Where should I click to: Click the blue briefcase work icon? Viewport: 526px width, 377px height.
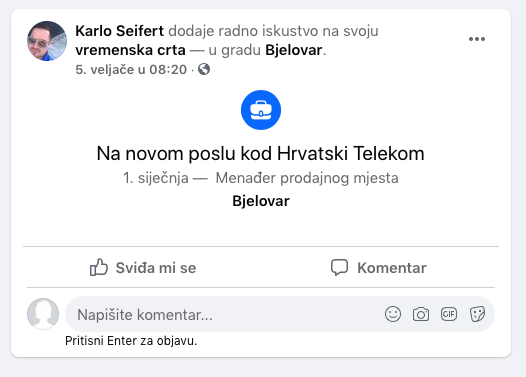click(x=261, y=110)
